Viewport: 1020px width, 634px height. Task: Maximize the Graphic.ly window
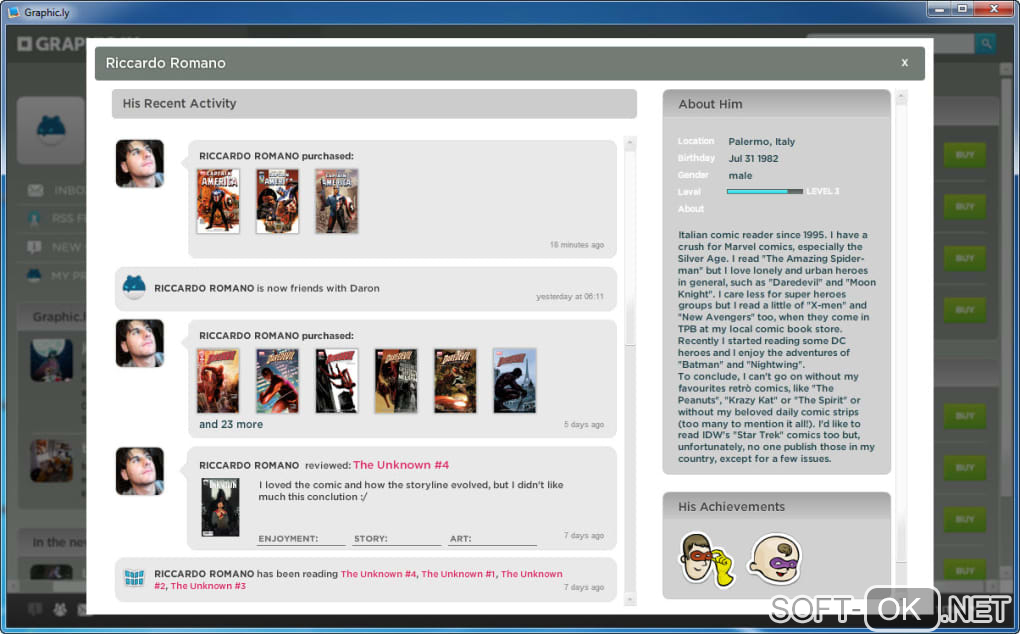click(962, 8)
